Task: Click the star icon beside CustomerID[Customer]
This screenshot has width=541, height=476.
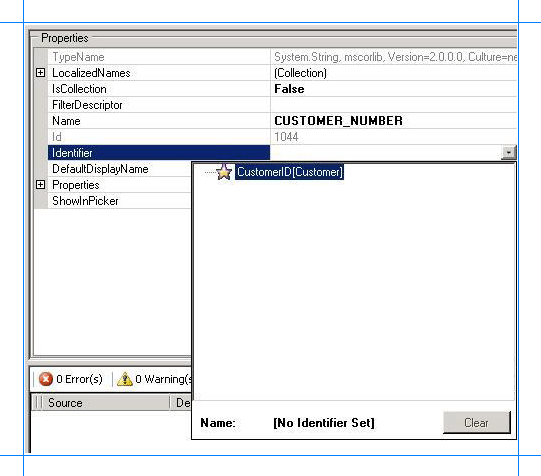Action: tap(224, 172)
